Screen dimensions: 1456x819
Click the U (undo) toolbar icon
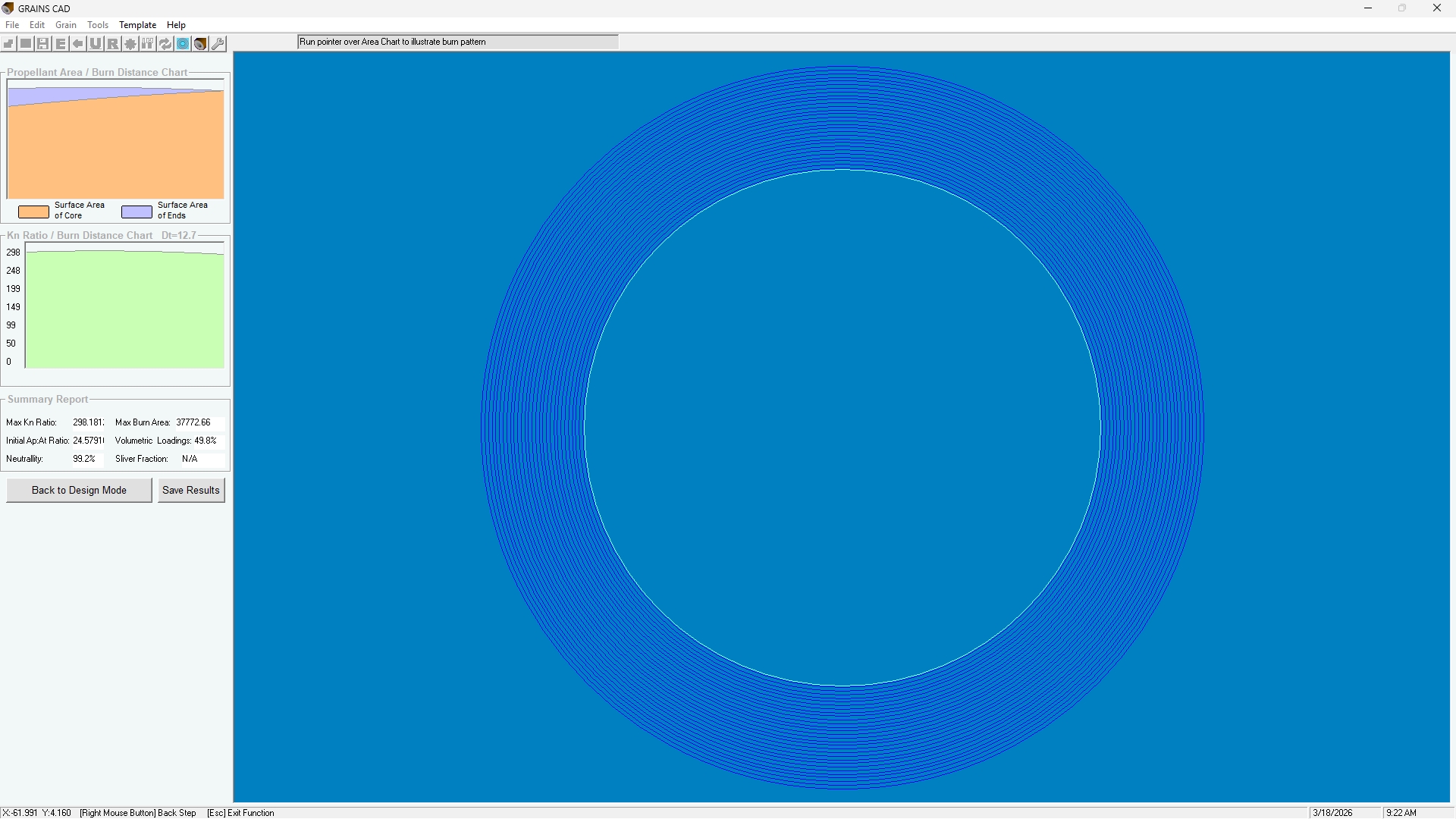point(96,44)
